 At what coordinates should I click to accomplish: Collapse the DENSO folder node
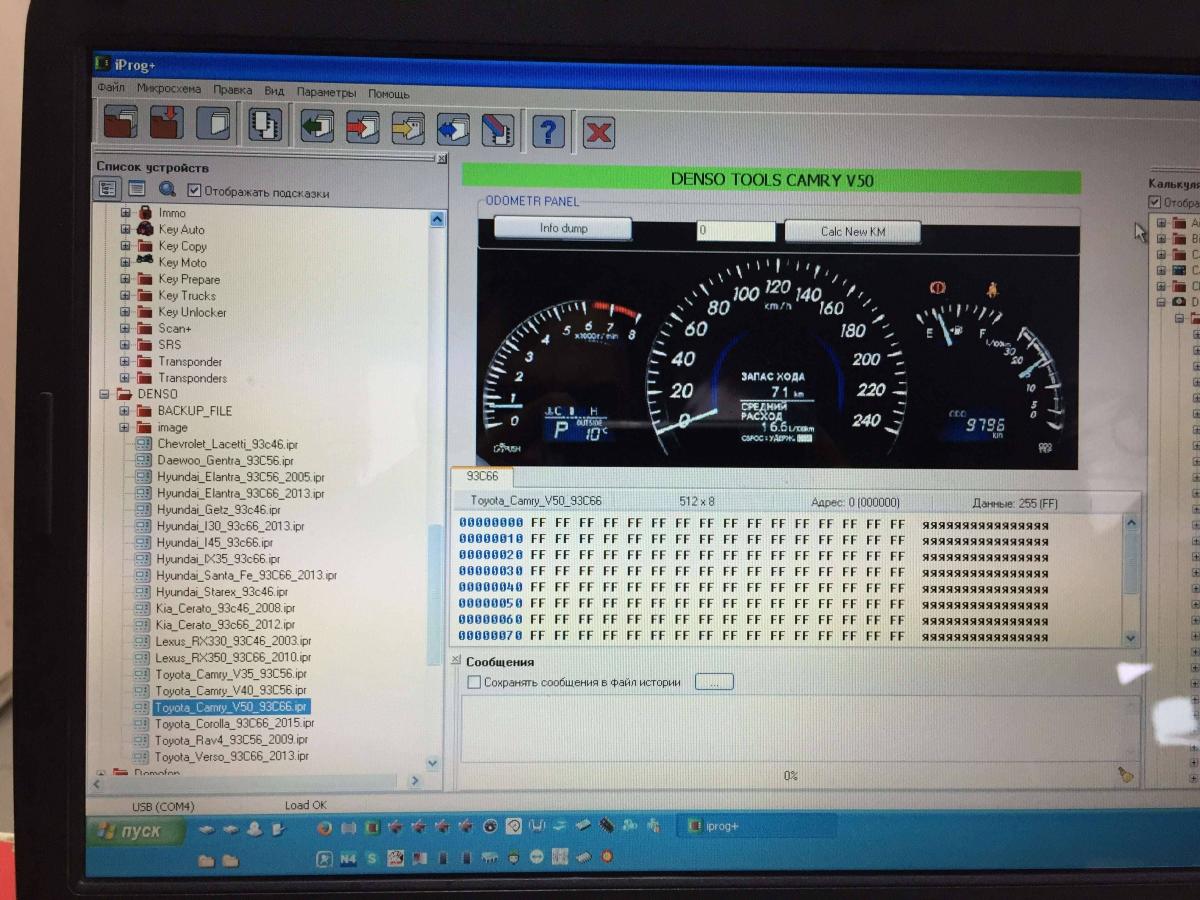point(103,394)
